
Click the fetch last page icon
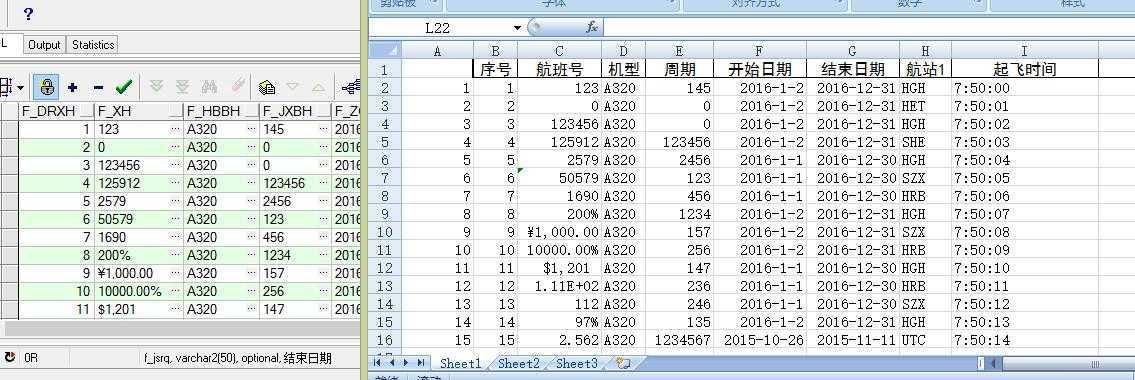point(182,88)
